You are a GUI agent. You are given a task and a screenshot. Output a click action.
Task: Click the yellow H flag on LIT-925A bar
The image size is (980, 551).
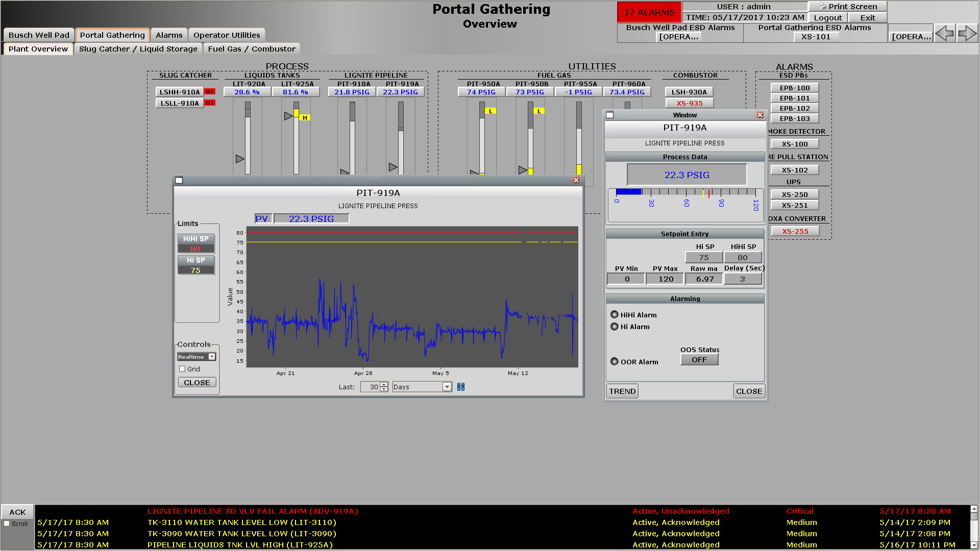pos(304,117)
